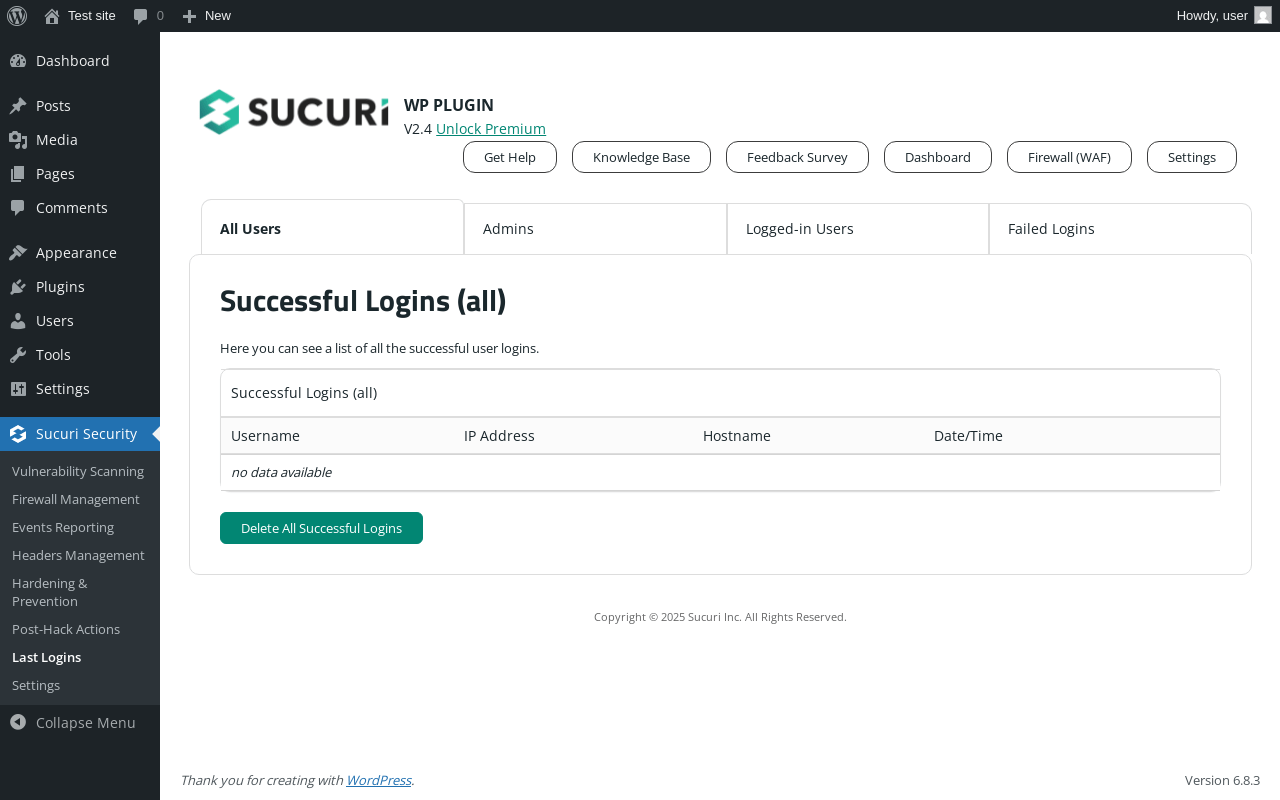Click the Version 6.8.3 footer text
This screenshot has width=1280, height=800.
click(x=1222, y=780)
